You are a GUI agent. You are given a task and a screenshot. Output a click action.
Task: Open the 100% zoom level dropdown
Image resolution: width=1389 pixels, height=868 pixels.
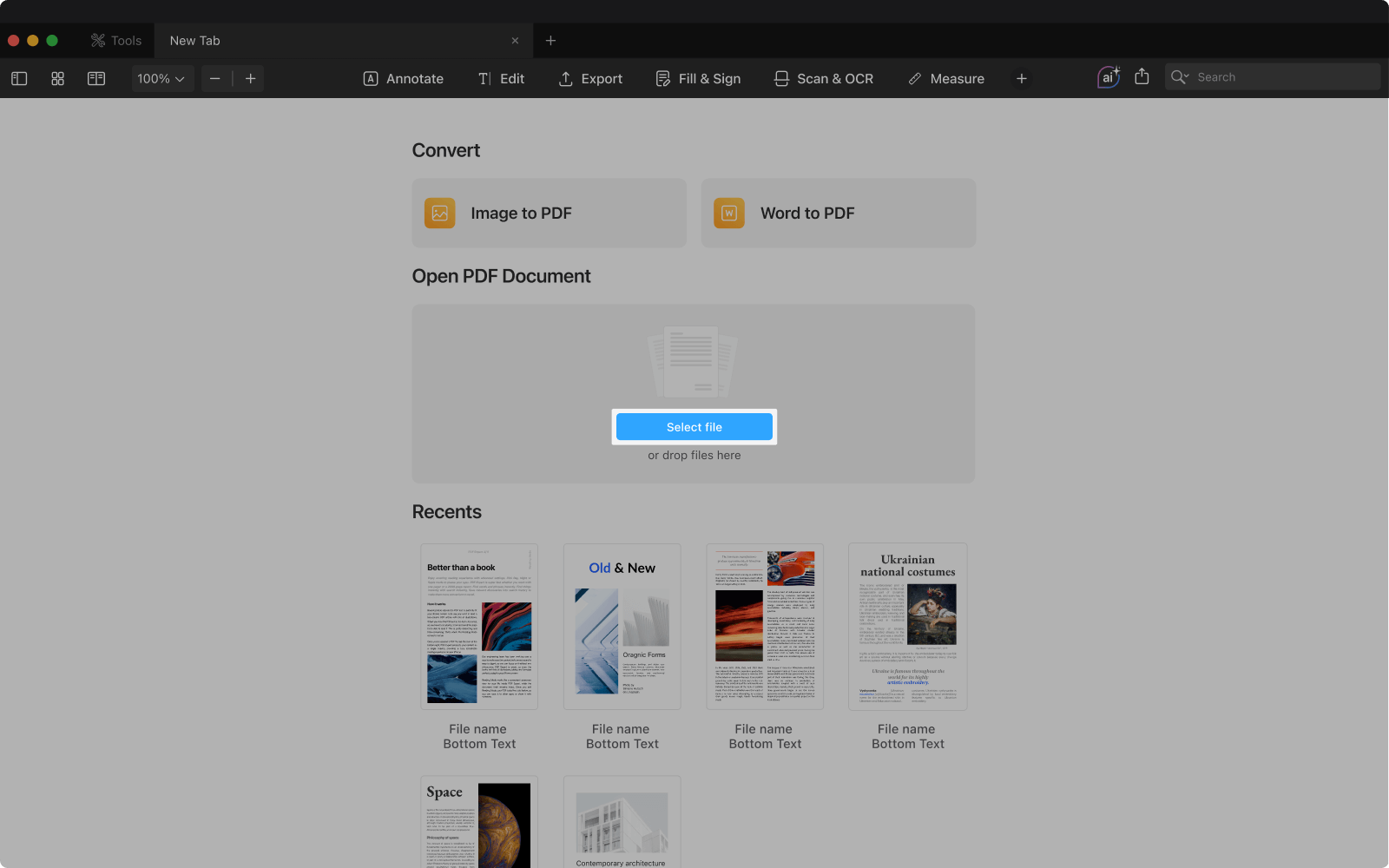click(161, 78)
